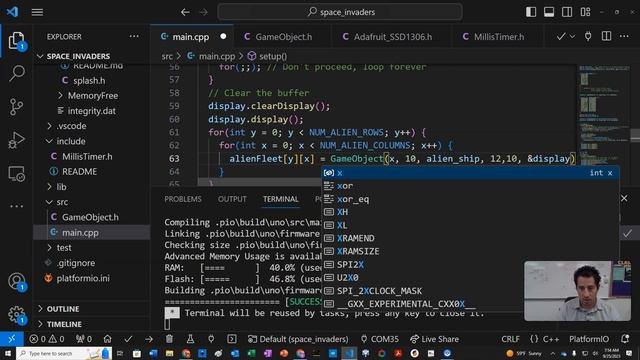The image size is (640, 360).
Task: Open Customize Layout button
Action: click(x=585, y=12)
